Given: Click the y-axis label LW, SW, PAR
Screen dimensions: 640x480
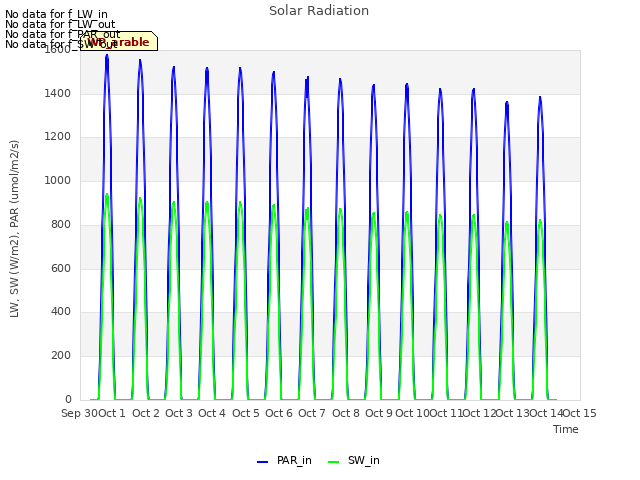Looking at the screenshot, I should pos(14,229).
